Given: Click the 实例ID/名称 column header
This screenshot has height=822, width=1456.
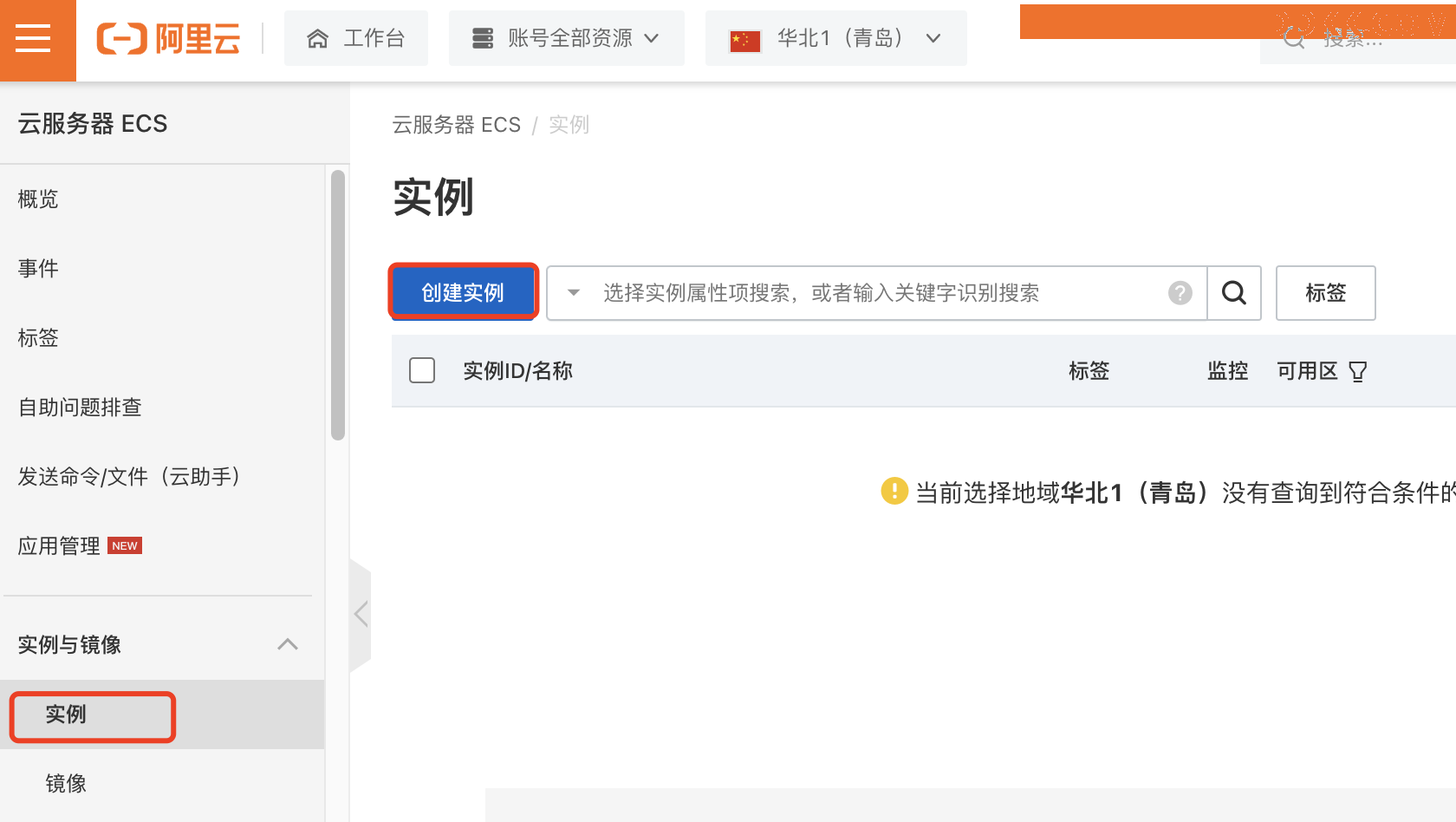Looking at the screenshot, I should tap(517, 371).
